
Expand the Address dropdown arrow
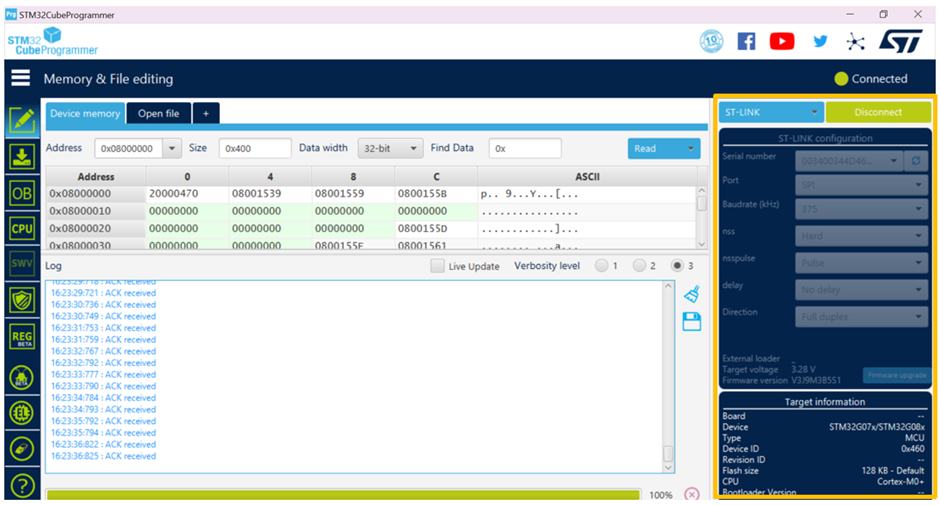[x=172, y=148]
